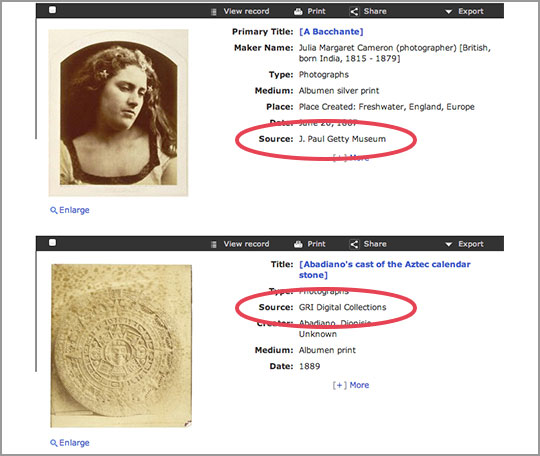Select the Print text in the first record bar
Image resolution: width=540 pixels, height=456 pixels.
(316, 11)
